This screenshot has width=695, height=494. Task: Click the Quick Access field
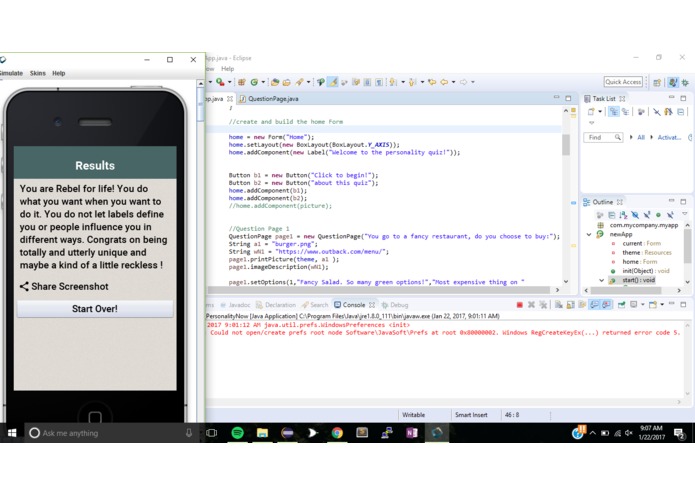pyautogui.click(x=623, y=82)
